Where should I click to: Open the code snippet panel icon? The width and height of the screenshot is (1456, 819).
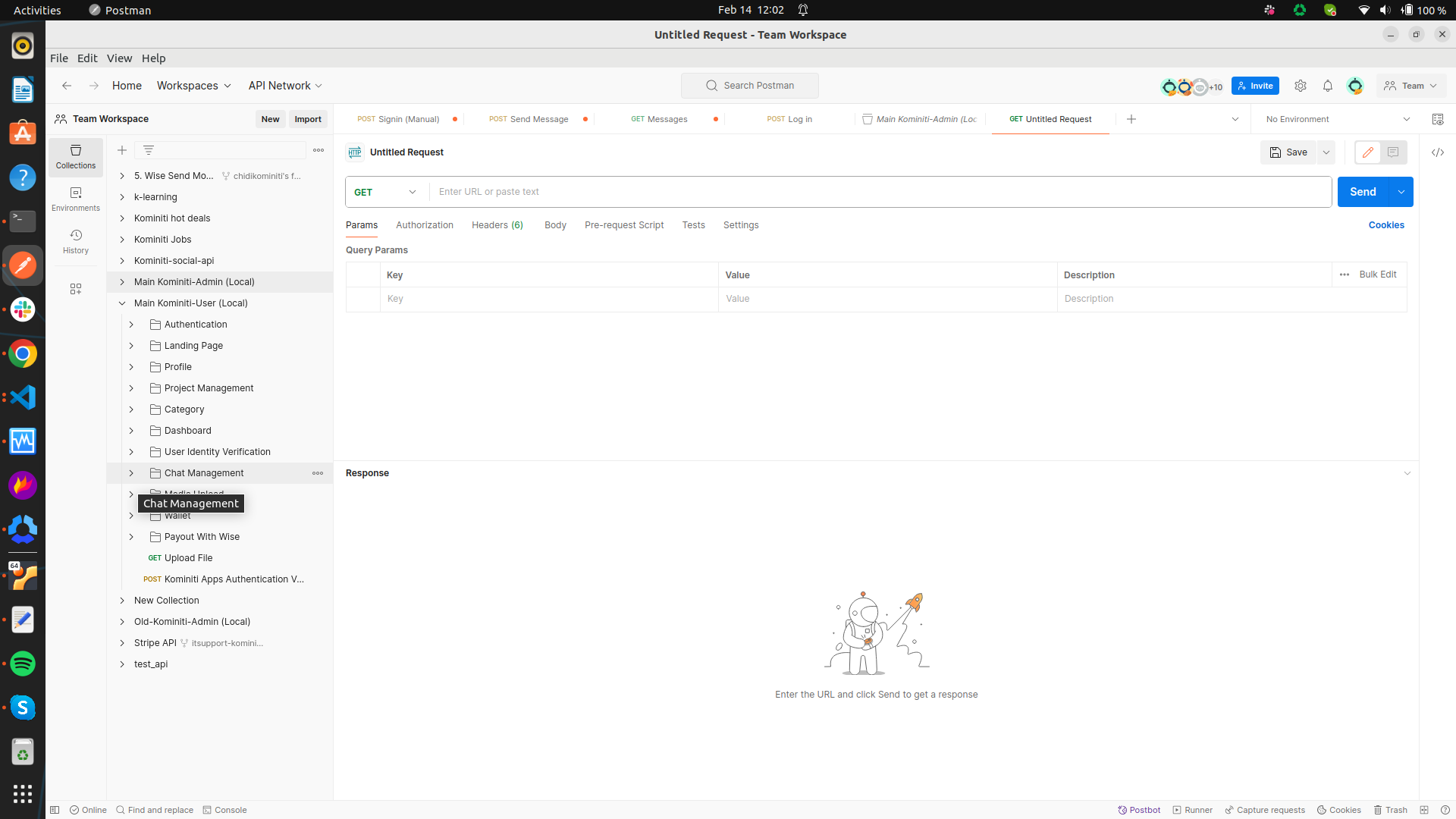pos(1437,152)
